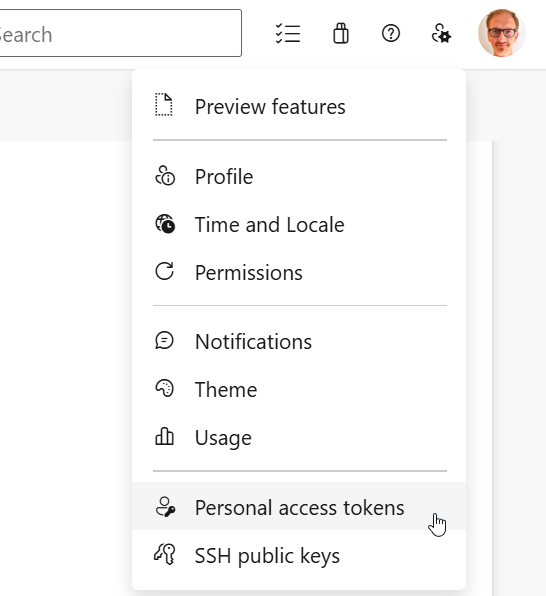Click the dotted page Preview features icon
The image size is (546, 596).
pyautogui.click(x=164, y=104)
